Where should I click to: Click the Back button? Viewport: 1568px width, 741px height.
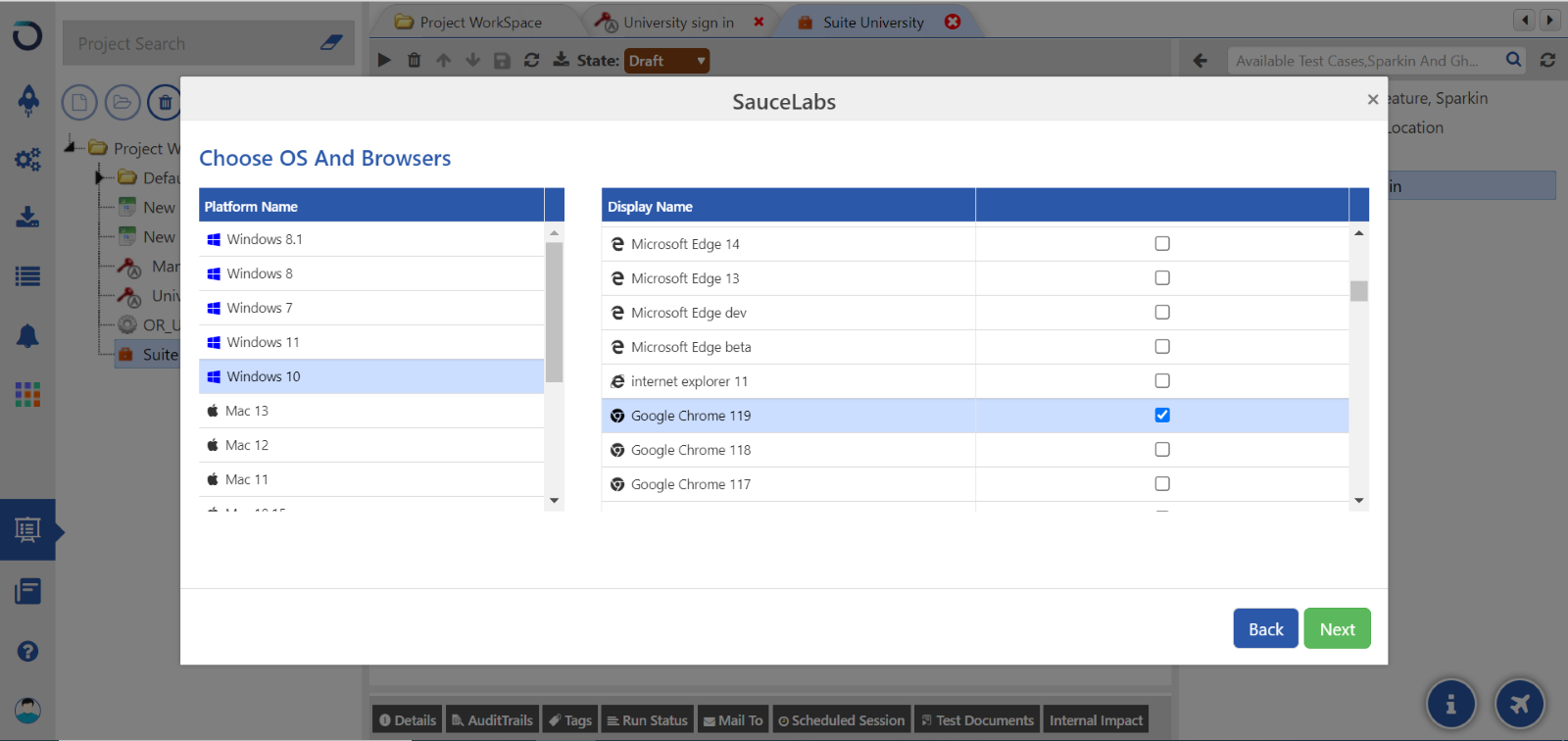coord(1265,628)
